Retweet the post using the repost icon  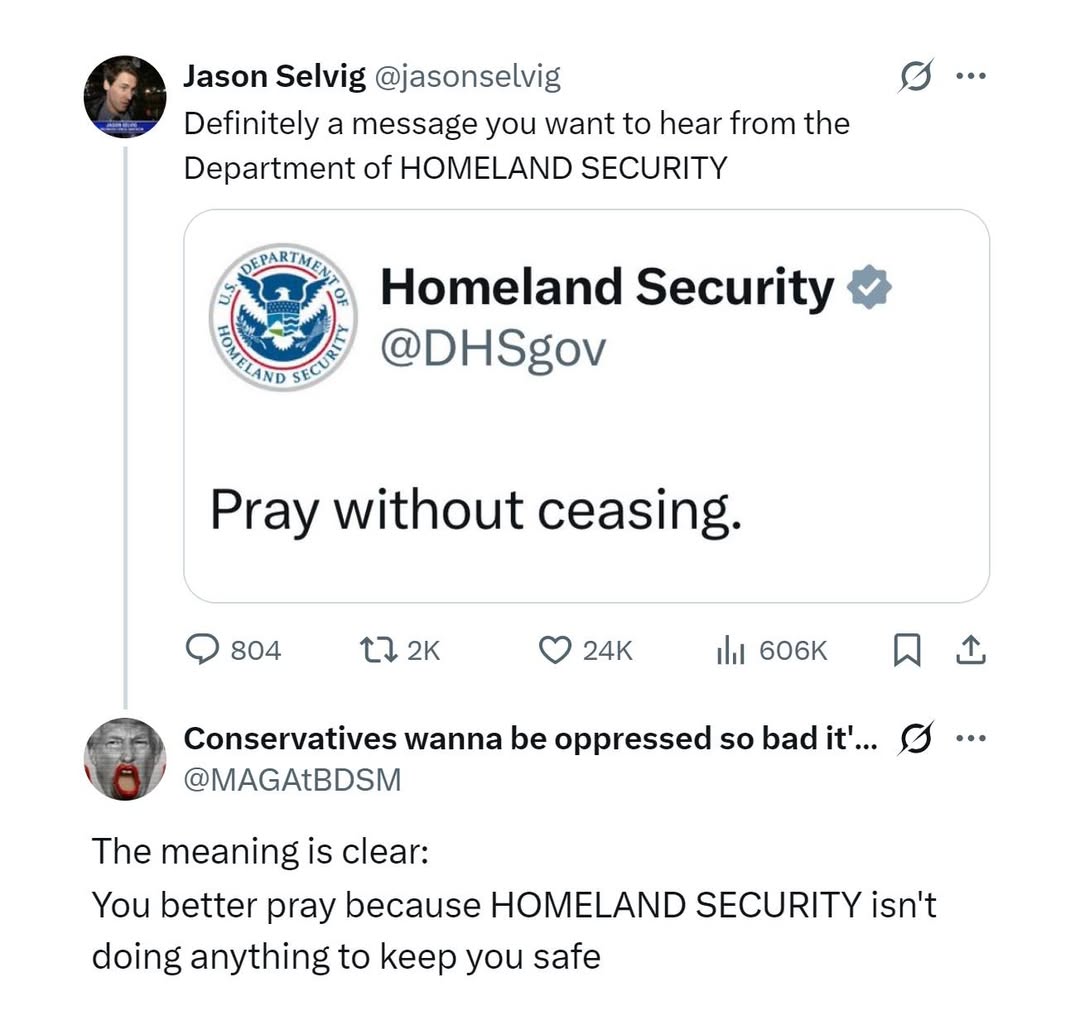[x=378, y=650]
